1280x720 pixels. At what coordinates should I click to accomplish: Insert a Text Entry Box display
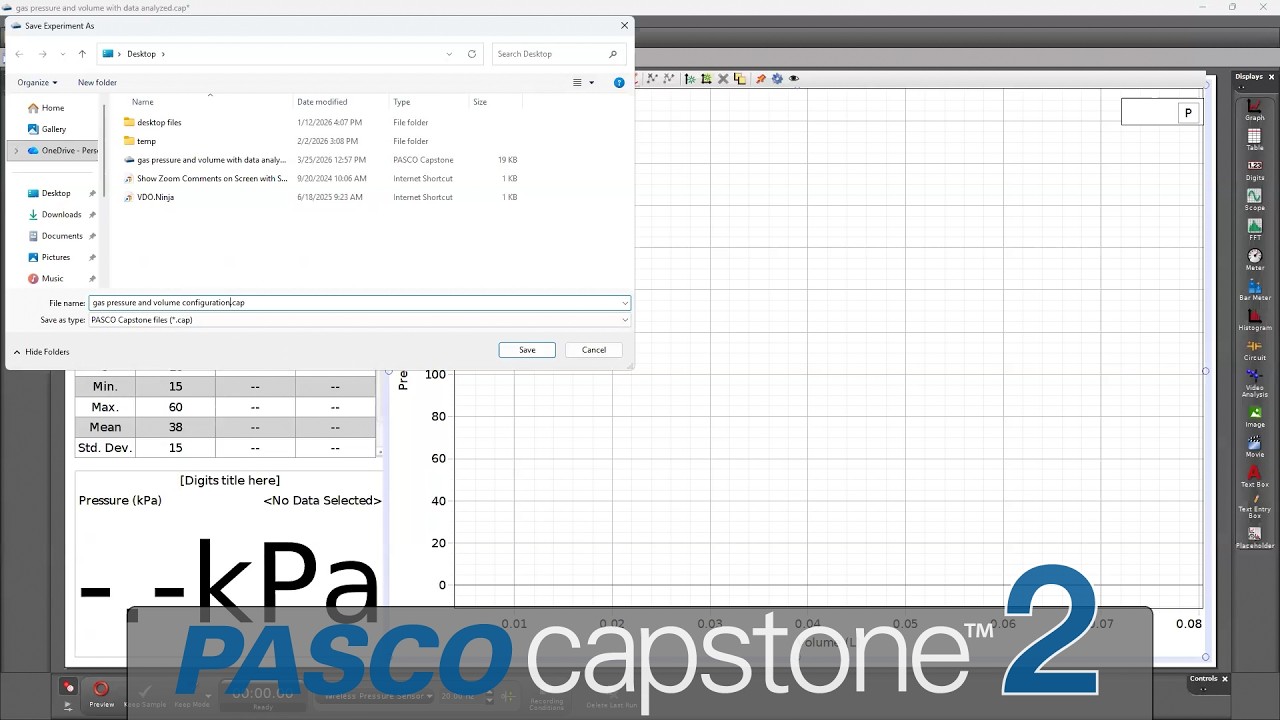(1254, 506)
